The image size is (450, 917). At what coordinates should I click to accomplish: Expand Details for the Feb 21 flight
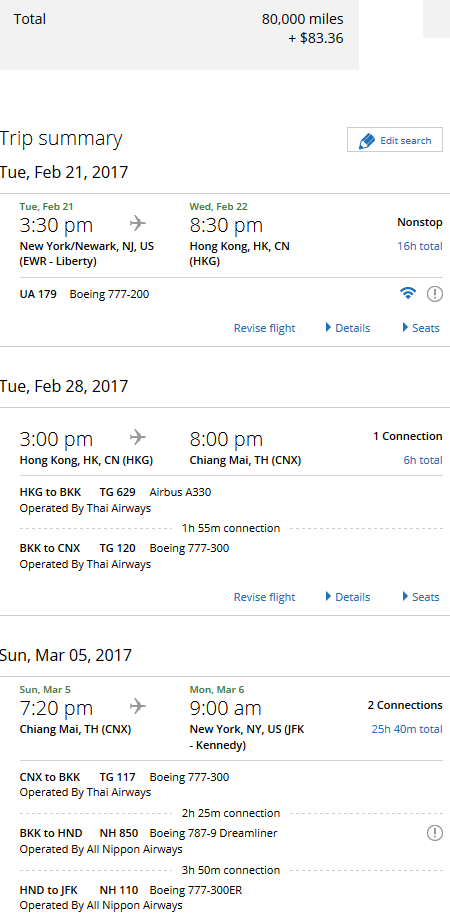coord(348,328)
